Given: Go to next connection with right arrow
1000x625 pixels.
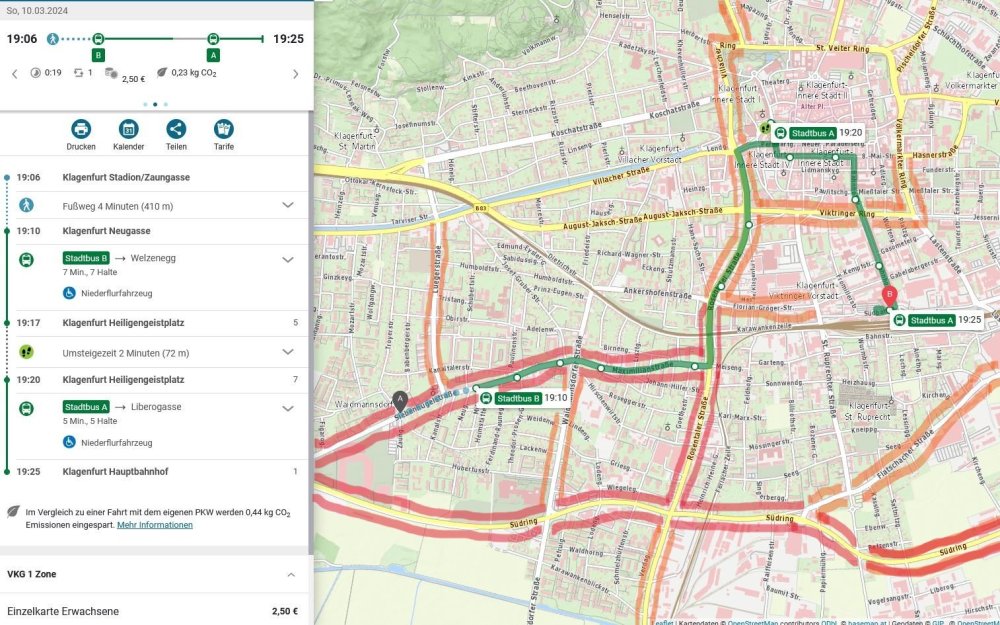Looking at the screenshot, I should [x=295, y=74].
